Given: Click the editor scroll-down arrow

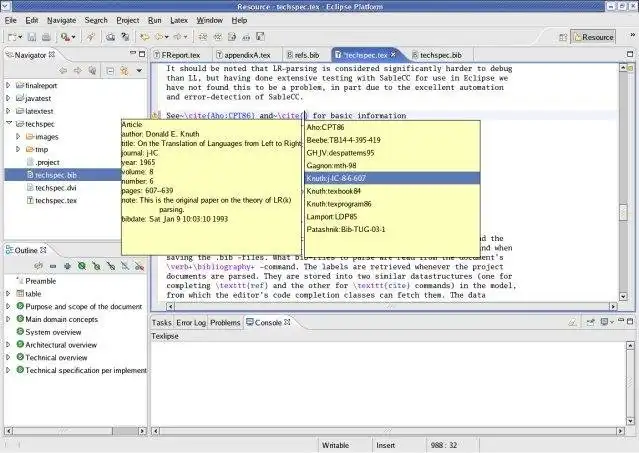Looking at the screenshot, I should (x=623, y=296).
